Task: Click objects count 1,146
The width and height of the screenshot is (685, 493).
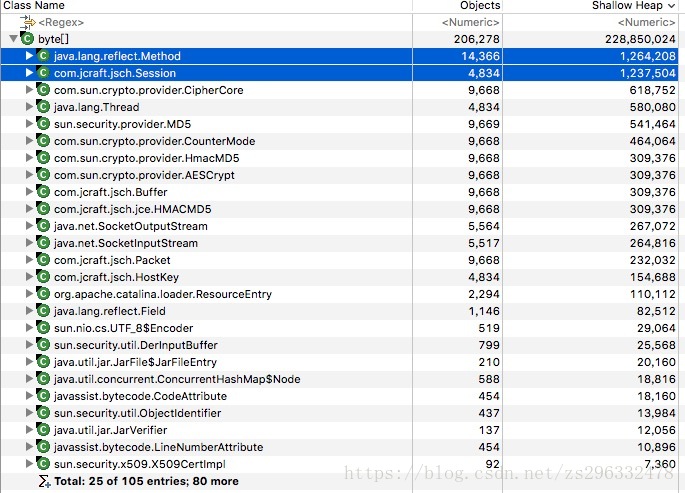Action: point(484,311)
